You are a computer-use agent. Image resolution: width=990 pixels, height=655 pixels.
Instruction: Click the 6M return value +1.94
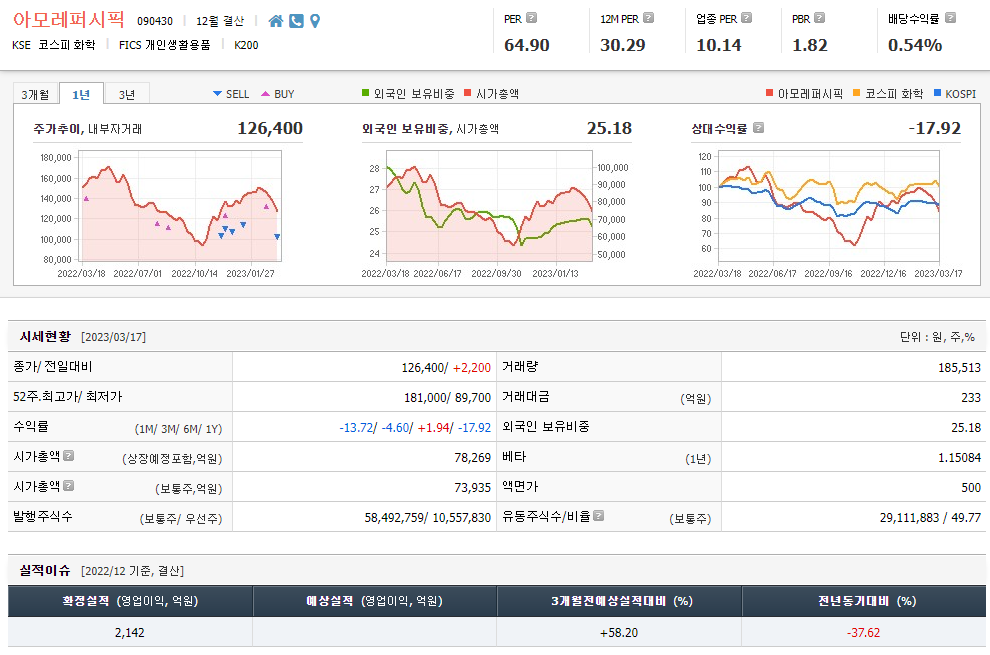point(433,428)
